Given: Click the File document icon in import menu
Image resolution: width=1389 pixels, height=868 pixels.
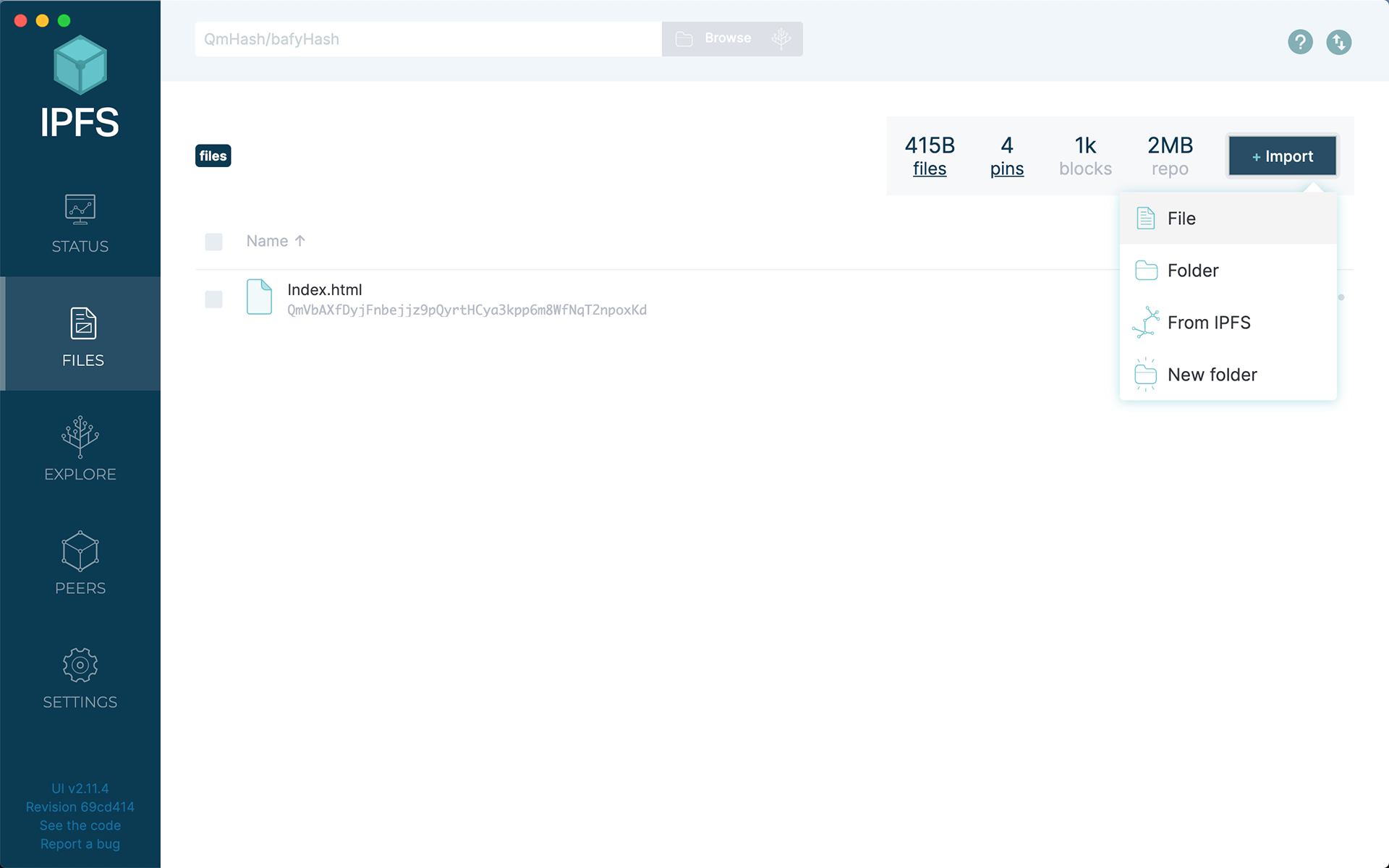Looking at the screenshot, I should click(x=1146, y=218).
